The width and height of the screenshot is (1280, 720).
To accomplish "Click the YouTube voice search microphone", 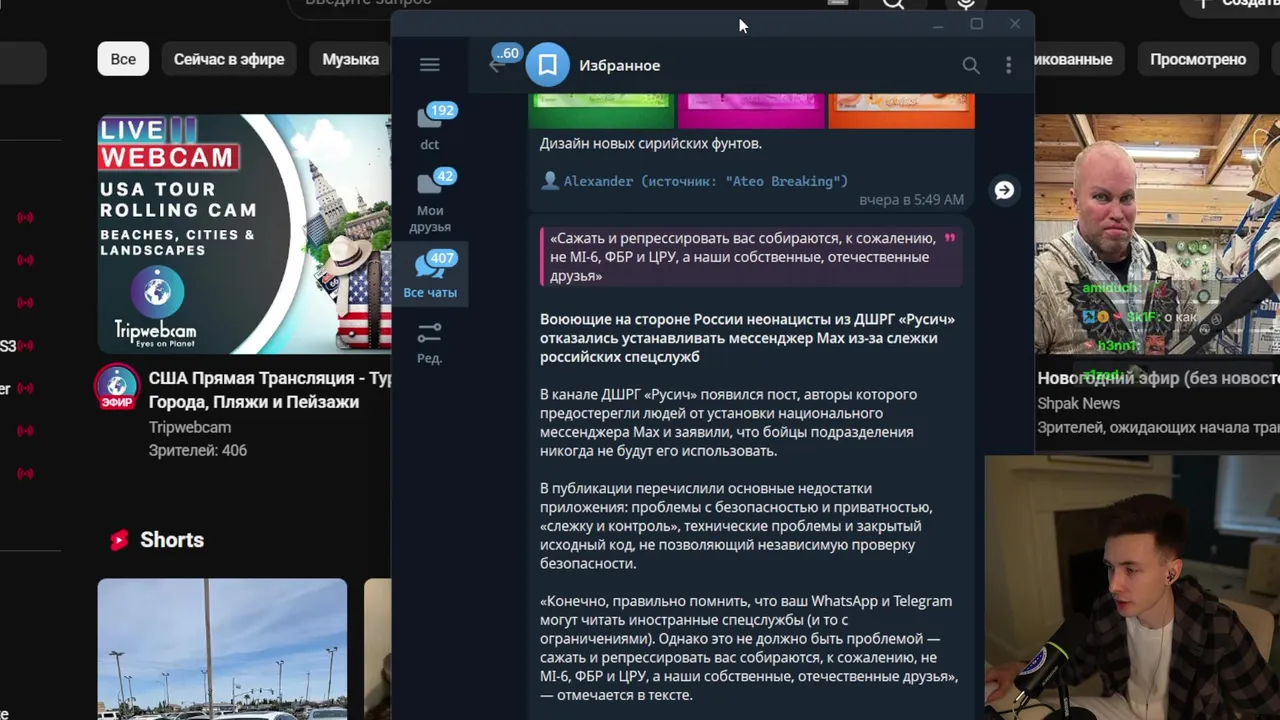I will [x=965, y=4].
